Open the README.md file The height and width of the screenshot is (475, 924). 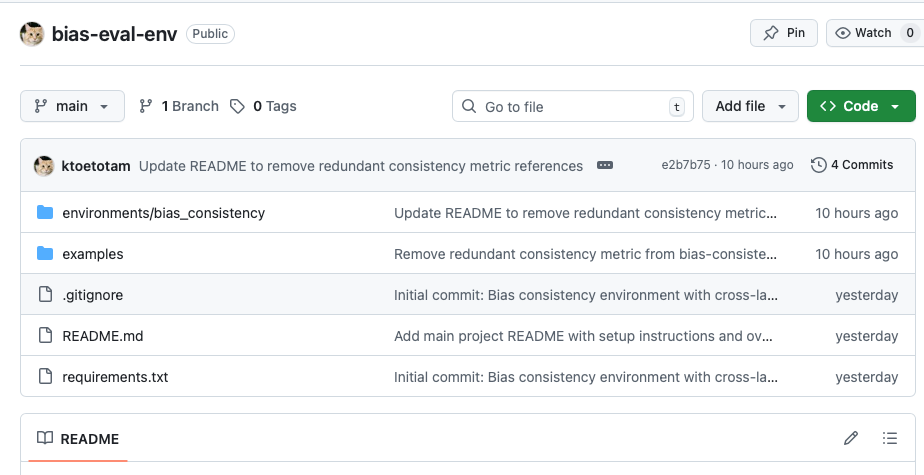[102, 336]
